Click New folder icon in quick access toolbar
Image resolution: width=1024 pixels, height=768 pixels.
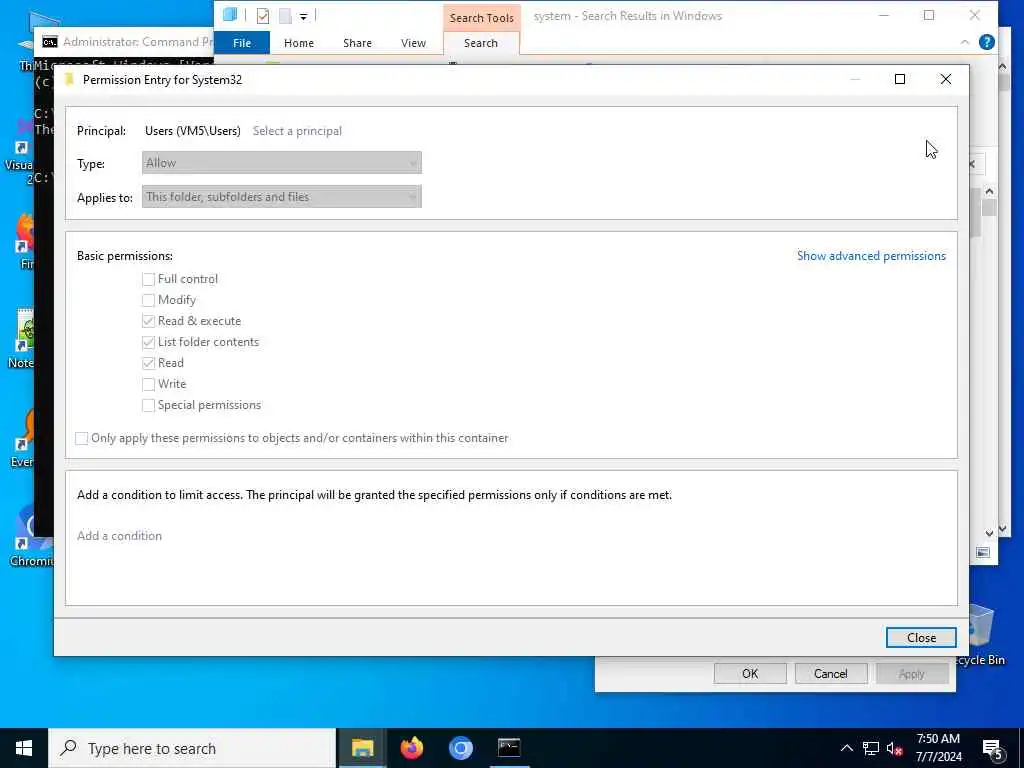[285, 16]
